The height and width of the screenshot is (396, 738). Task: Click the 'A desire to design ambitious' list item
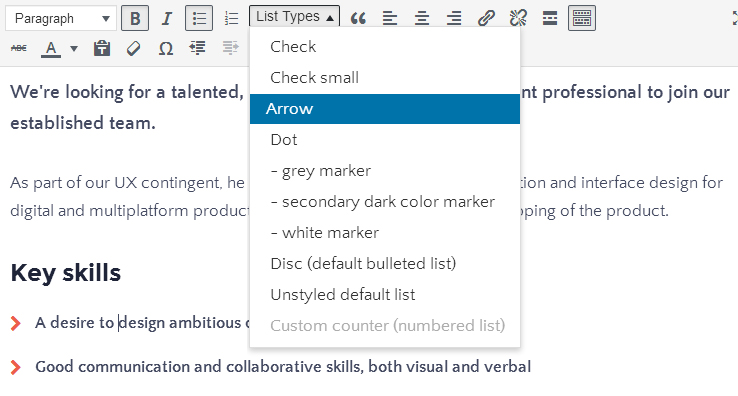tap(142, 323)
